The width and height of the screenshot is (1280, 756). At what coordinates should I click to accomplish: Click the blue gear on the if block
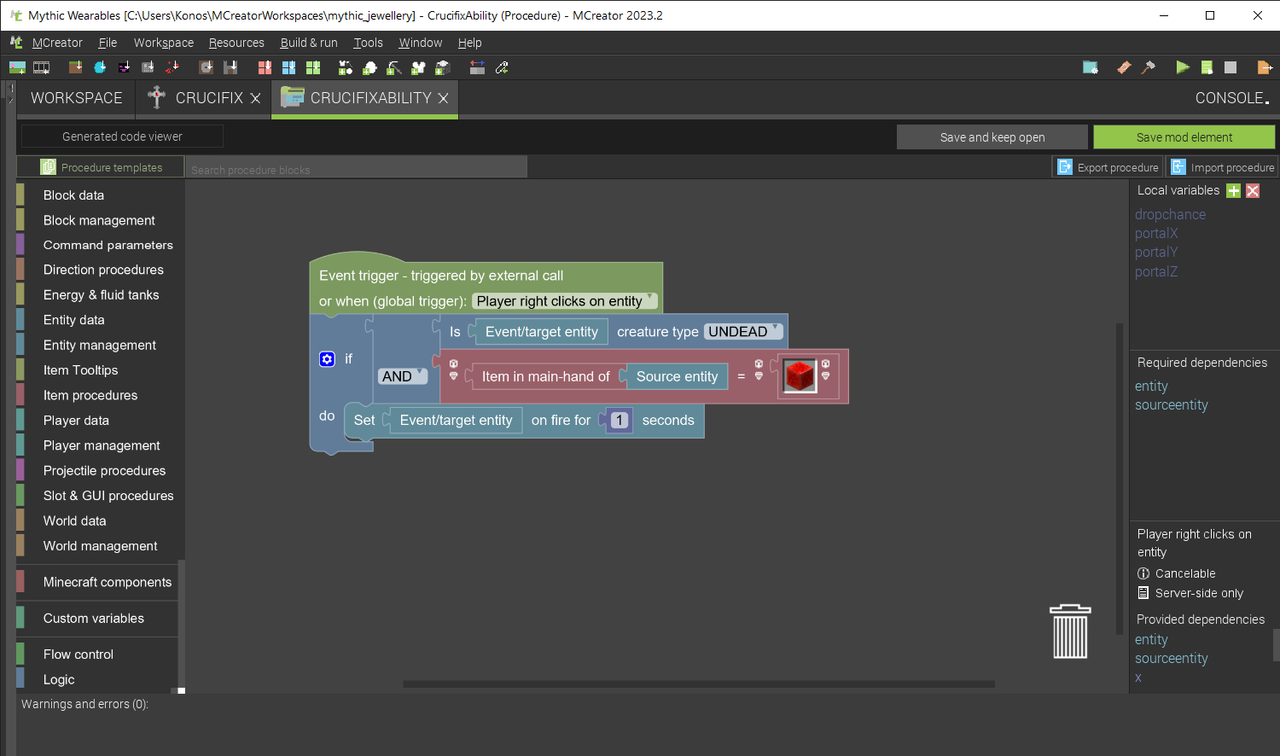(x=327, y=359)
